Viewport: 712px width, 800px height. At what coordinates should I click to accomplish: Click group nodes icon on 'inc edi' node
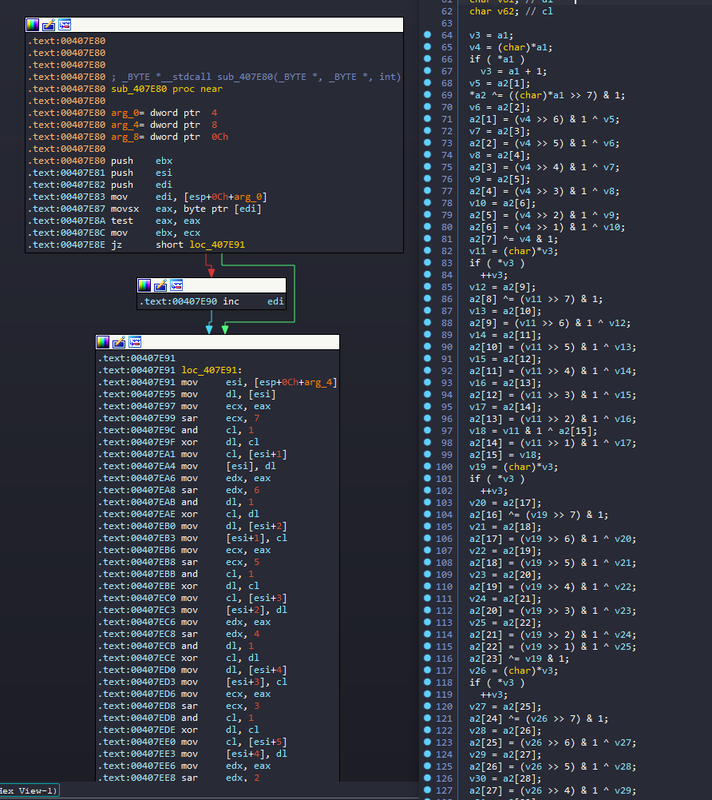tap(176, 285)
